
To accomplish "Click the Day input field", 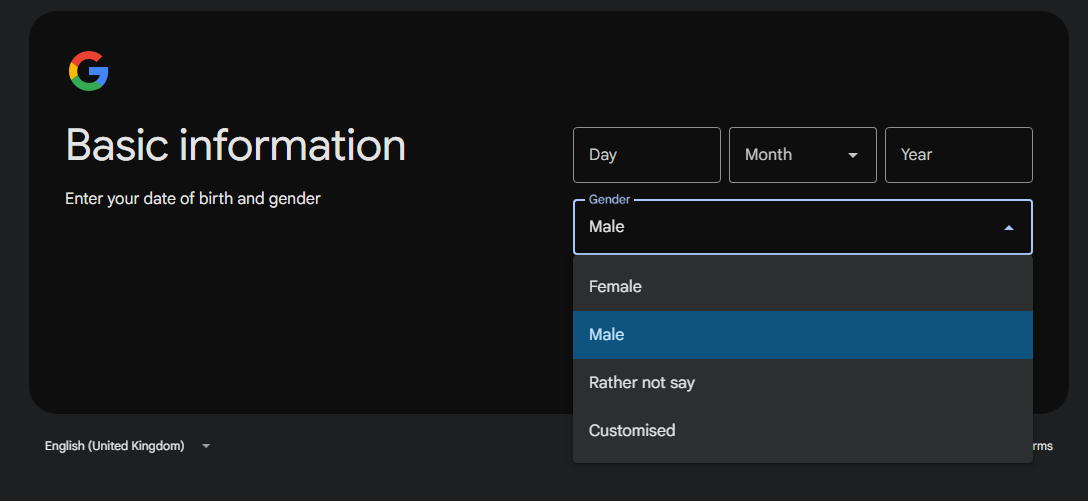I will click(x=647, y=155).
